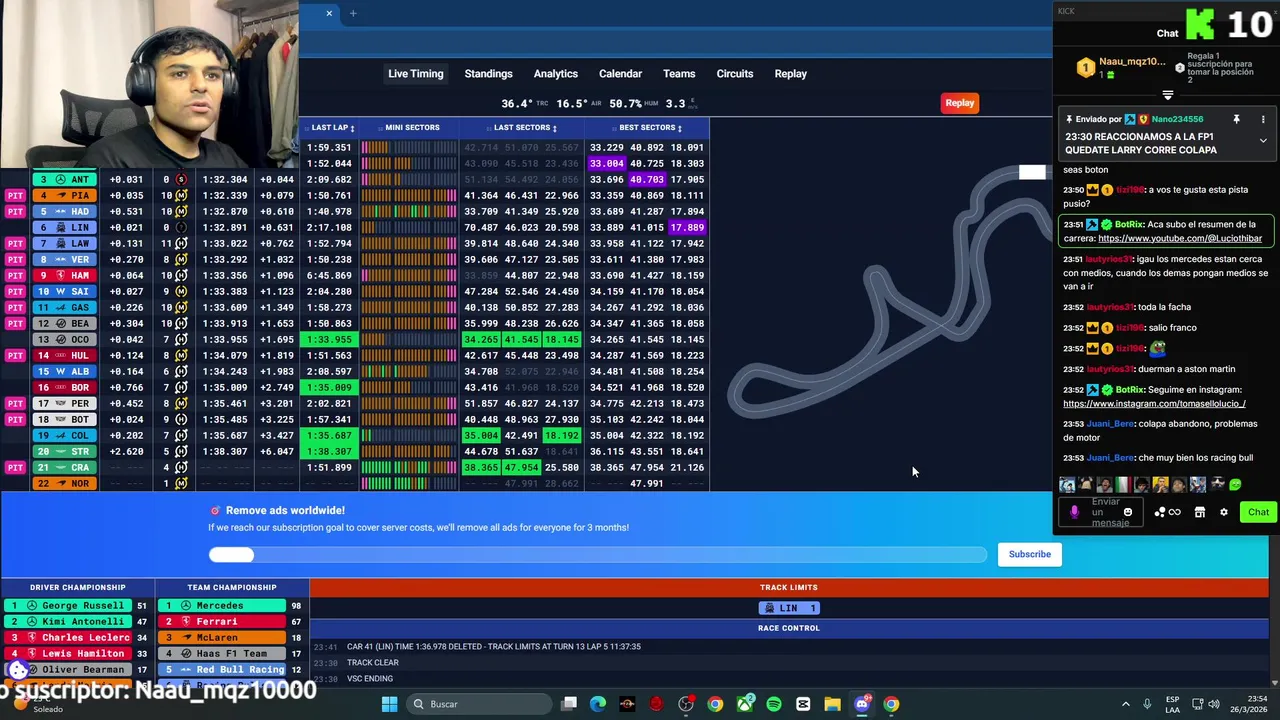Click the gold rank 1 gifter badge

click(1086, 68)
